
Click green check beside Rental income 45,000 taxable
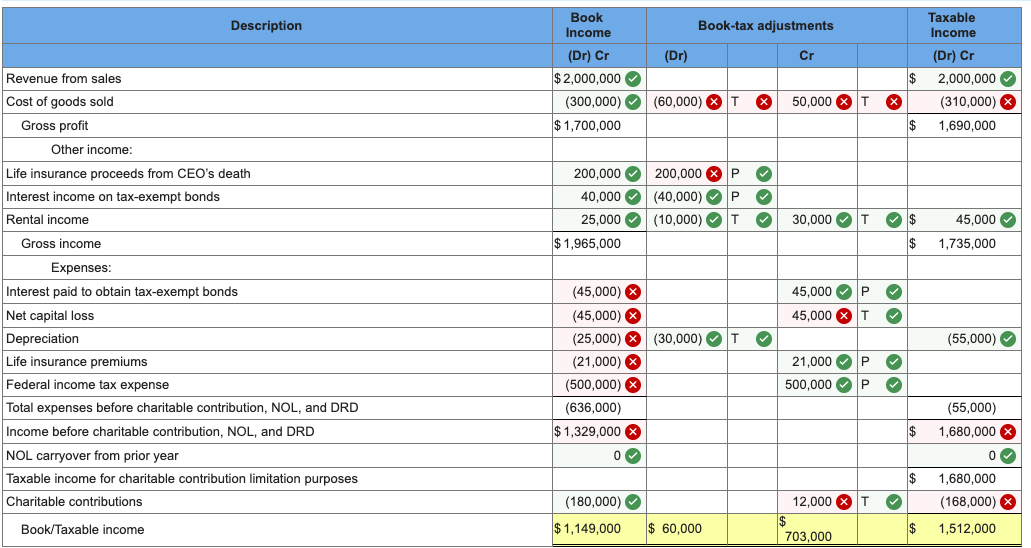click(x=1007, y=220)
